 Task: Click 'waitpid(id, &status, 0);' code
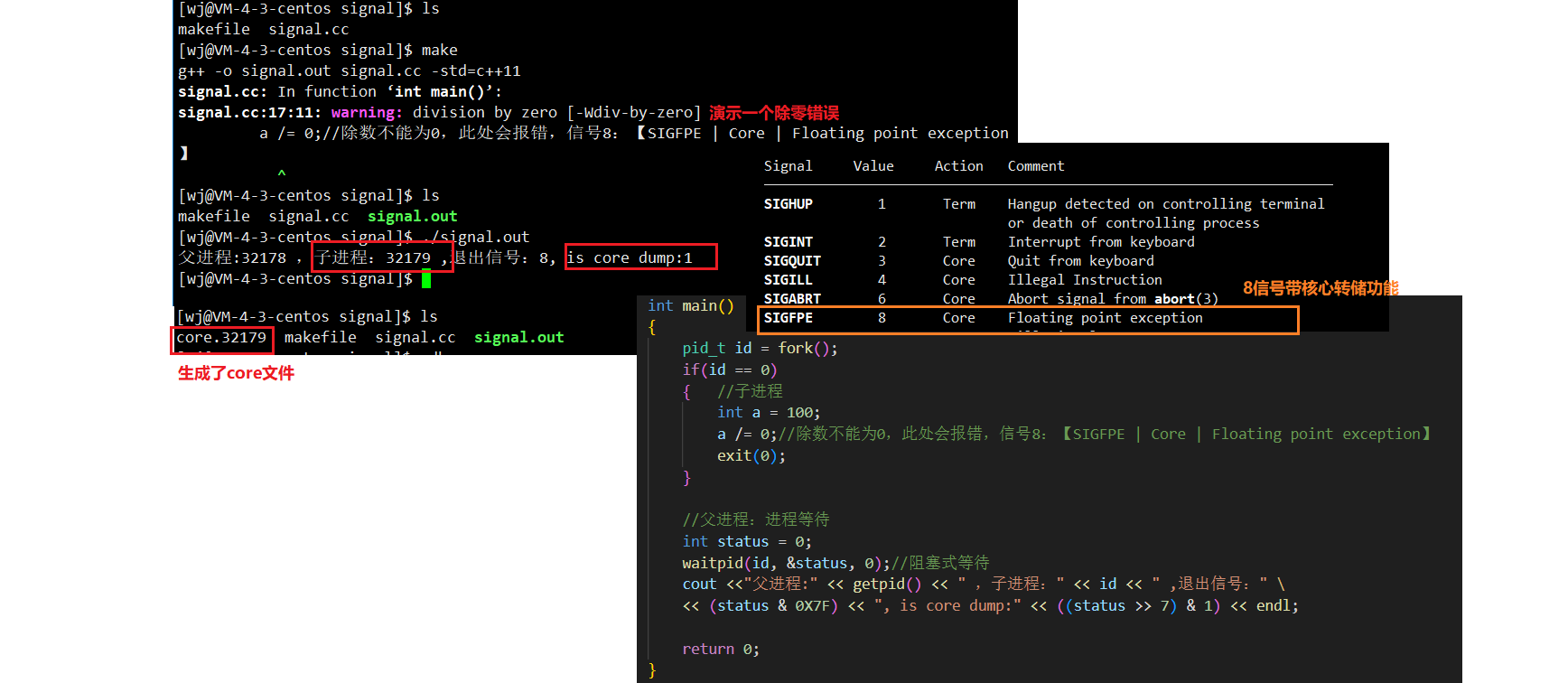click(786, 564)
